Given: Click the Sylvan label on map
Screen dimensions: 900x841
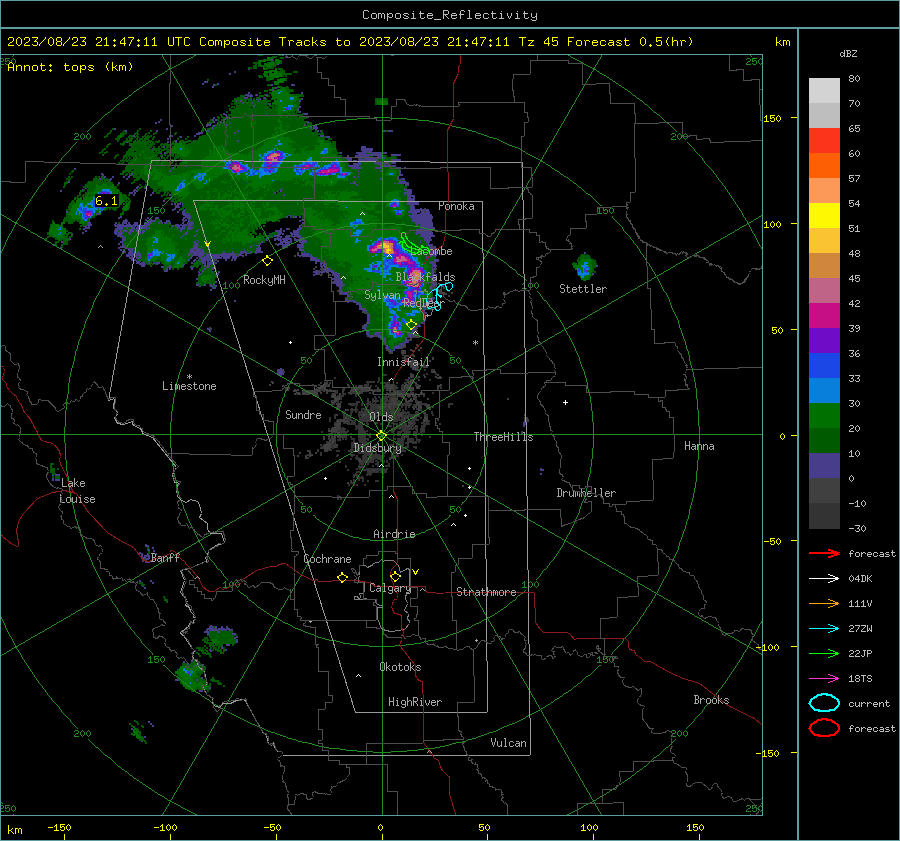Looking at the screenshot, I should (x=382, y=295).
